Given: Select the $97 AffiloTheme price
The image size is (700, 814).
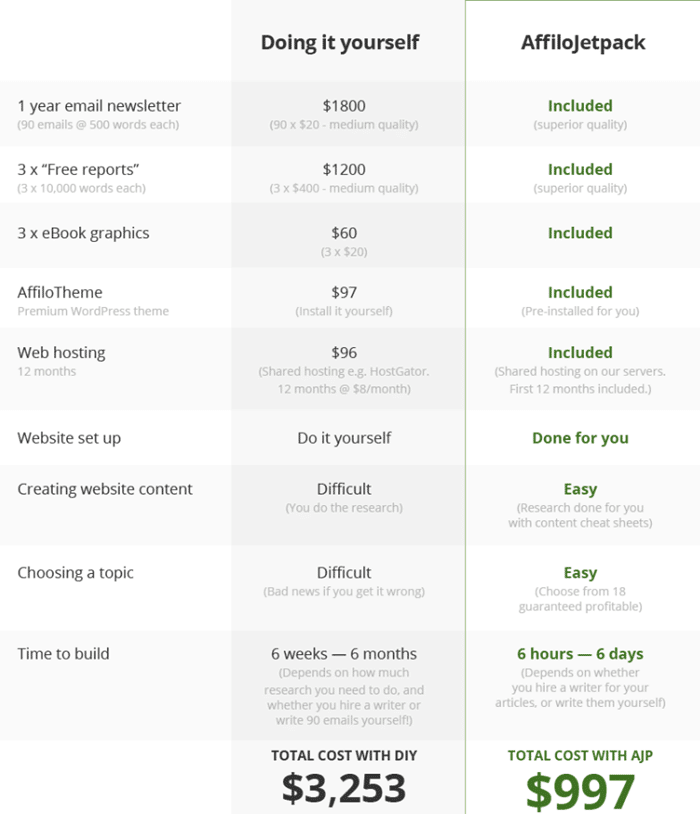Looking at the screenshot, I should click(344, 292).
